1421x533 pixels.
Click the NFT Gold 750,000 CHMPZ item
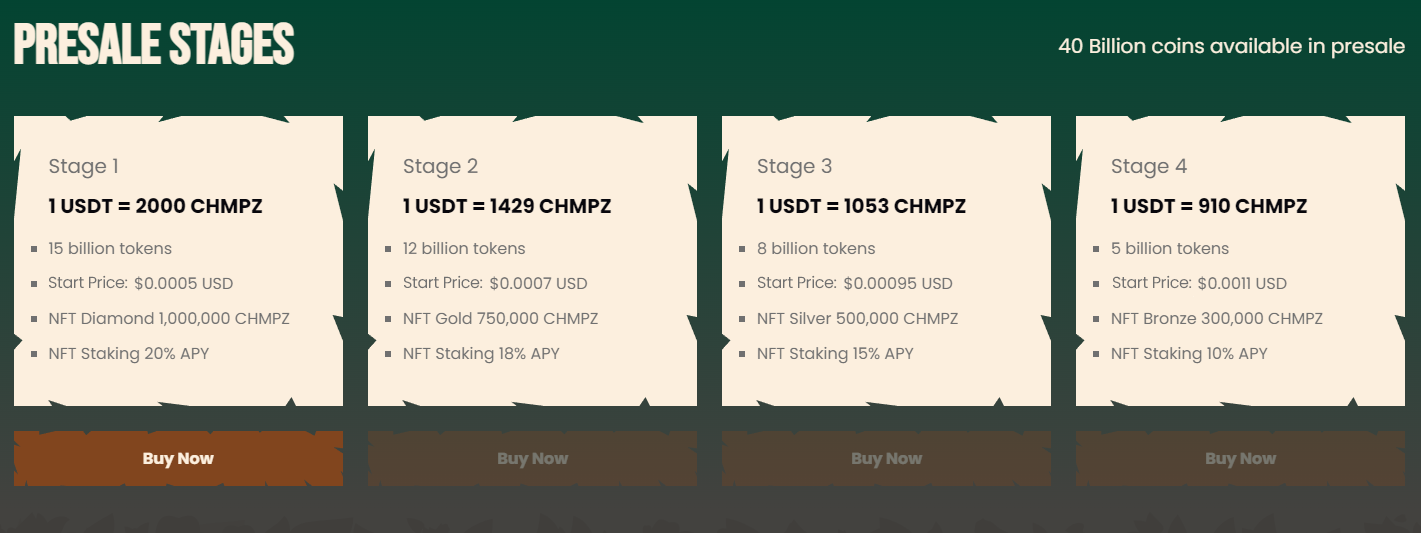click(500, 319)
